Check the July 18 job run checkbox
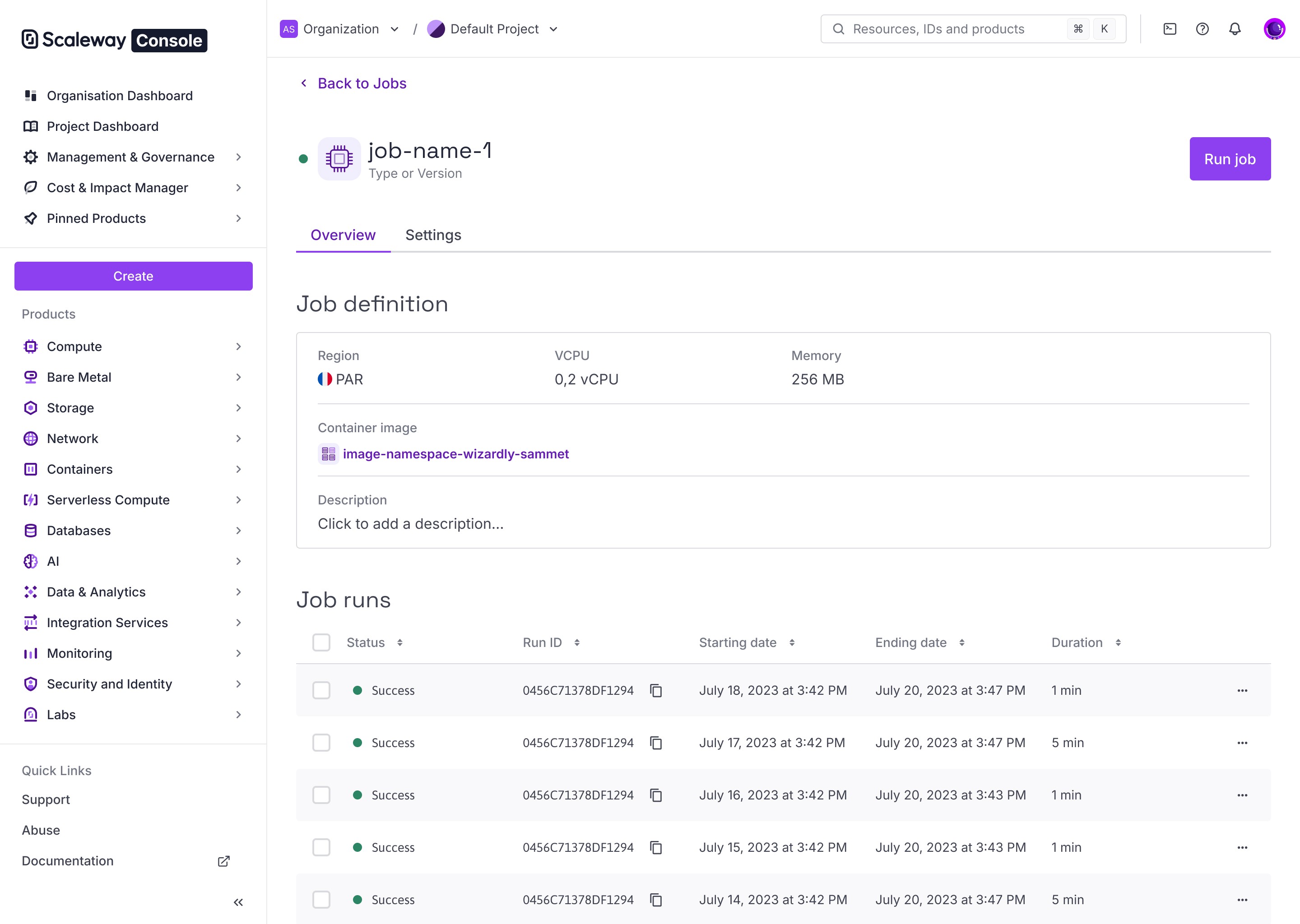Image resolution: width=1300 pixels, height=924 pixels. pos(321,690)
